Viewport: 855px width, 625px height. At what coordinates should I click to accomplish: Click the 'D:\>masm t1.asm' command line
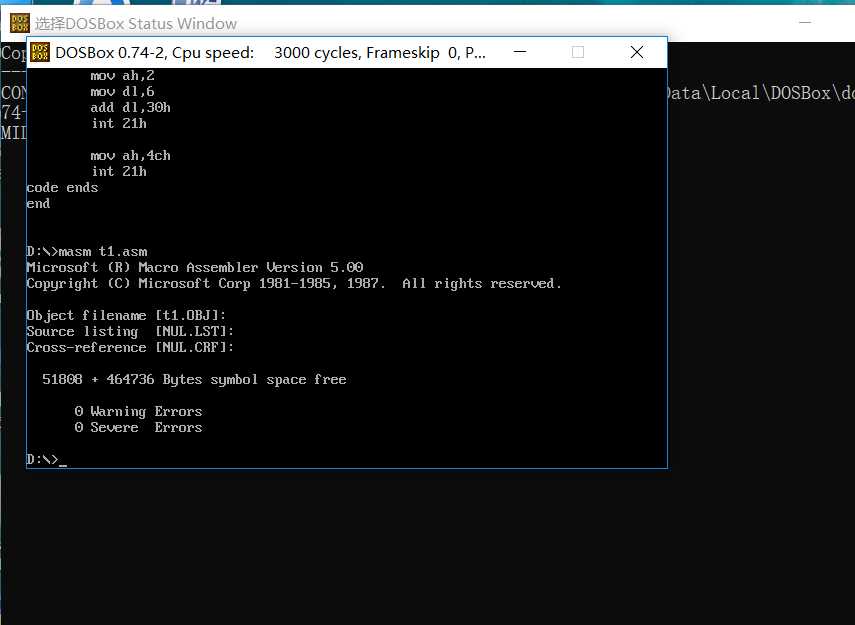pos(87,251)
